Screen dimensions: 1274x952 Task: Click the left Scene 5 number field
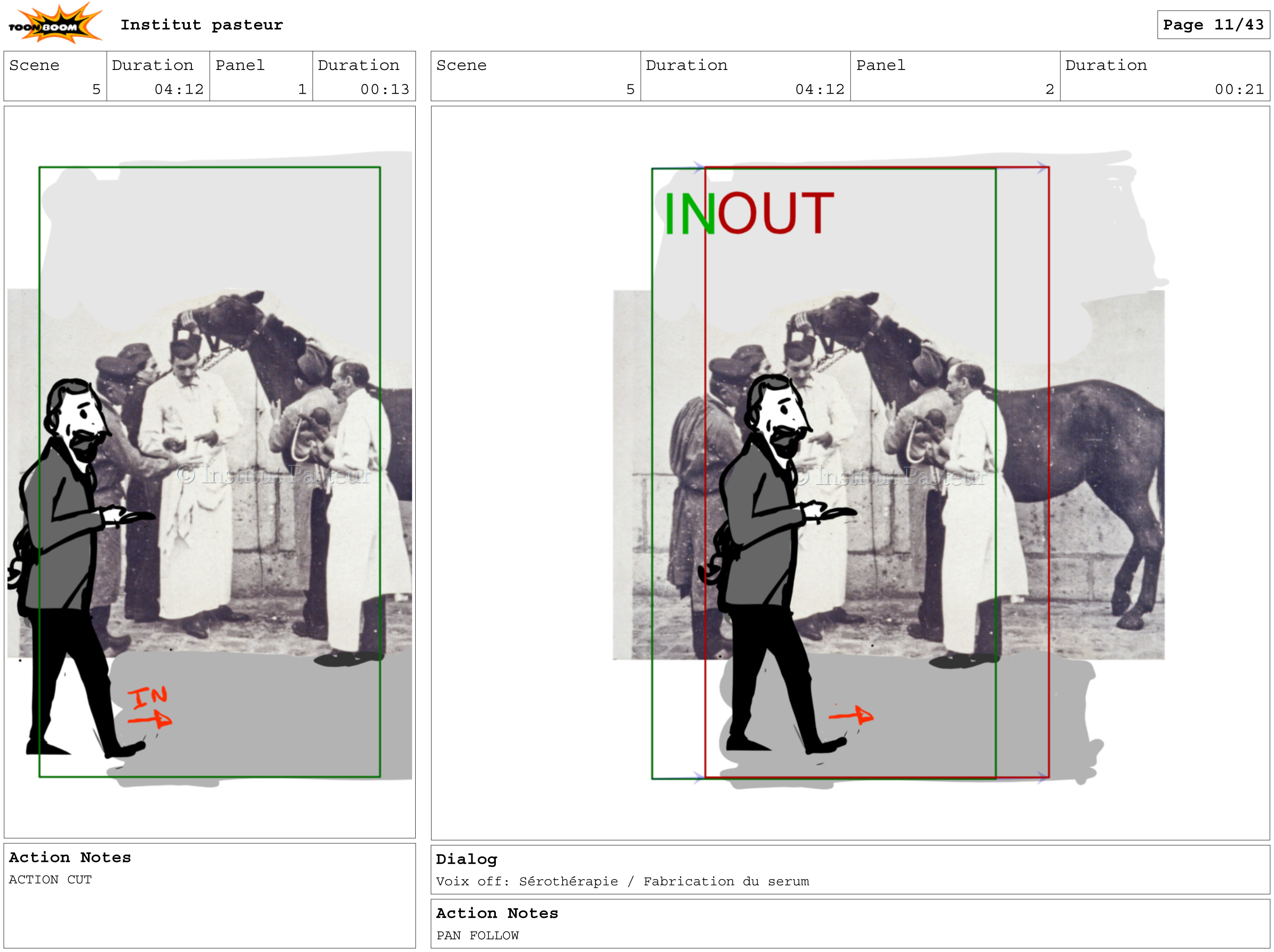tap(96, 89)
